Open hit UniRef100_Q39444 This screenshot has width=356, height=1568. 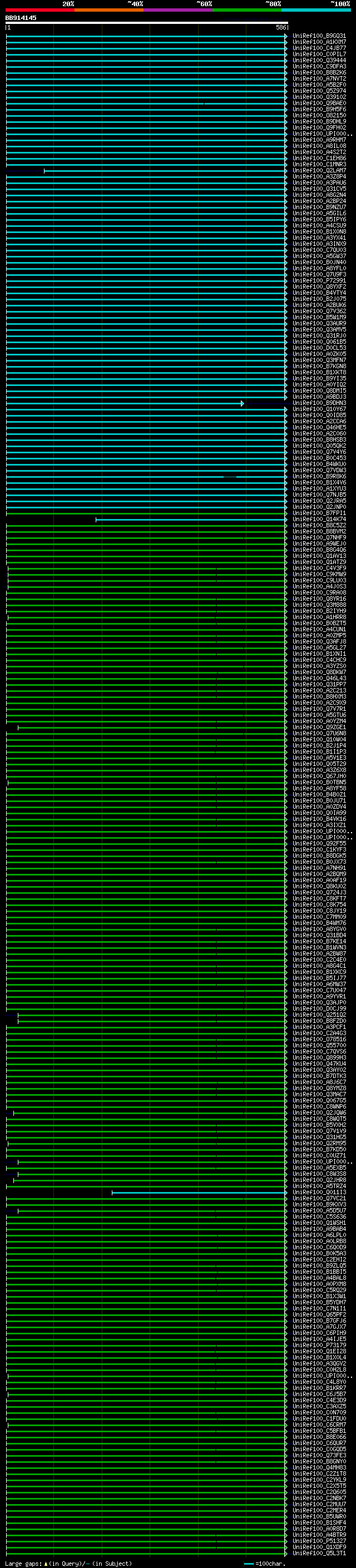coord(319,60)
